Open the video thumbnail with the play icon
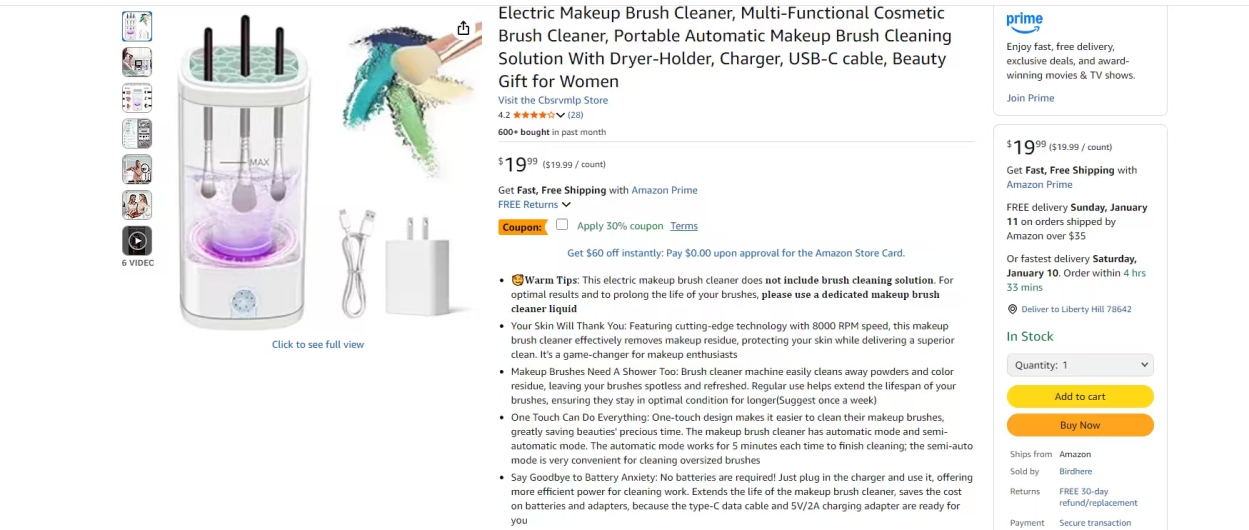1249x530 pixels. tap(137, 241)
